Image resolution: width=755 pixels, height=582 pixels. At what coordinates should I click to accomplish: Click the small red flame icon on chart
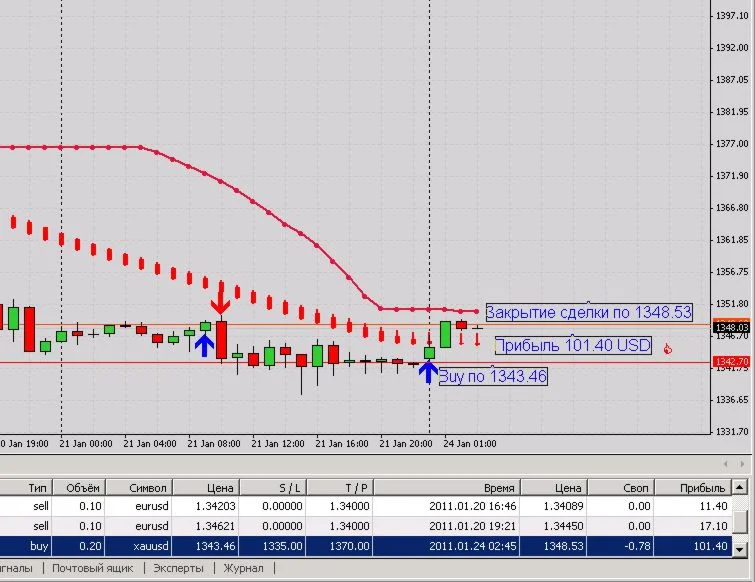pos(667,349)
